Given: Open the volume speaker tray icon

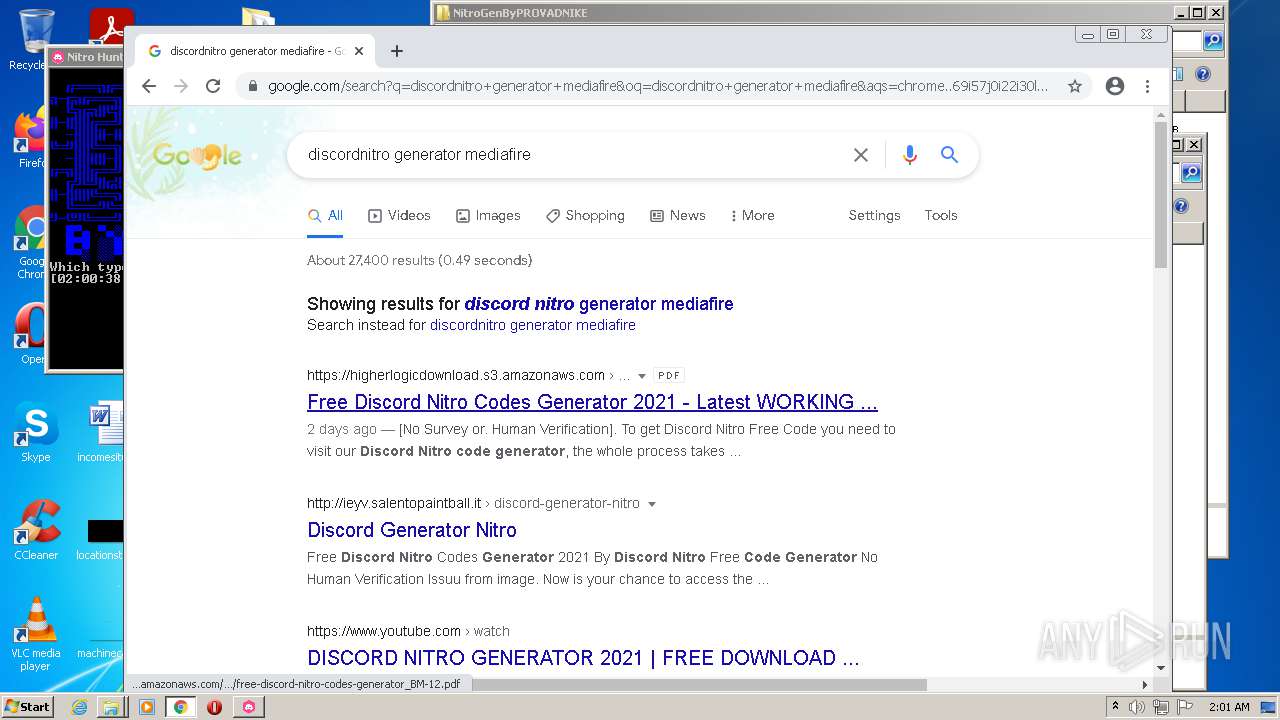Looking at the screenshot, I should click(x=1137, y=707).
